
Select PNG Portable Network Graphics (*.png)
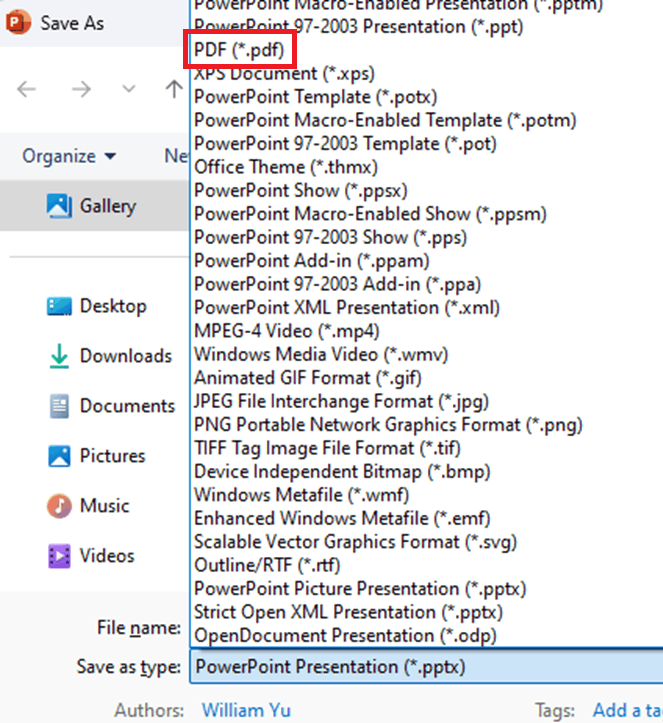click(x=388, y=425)
